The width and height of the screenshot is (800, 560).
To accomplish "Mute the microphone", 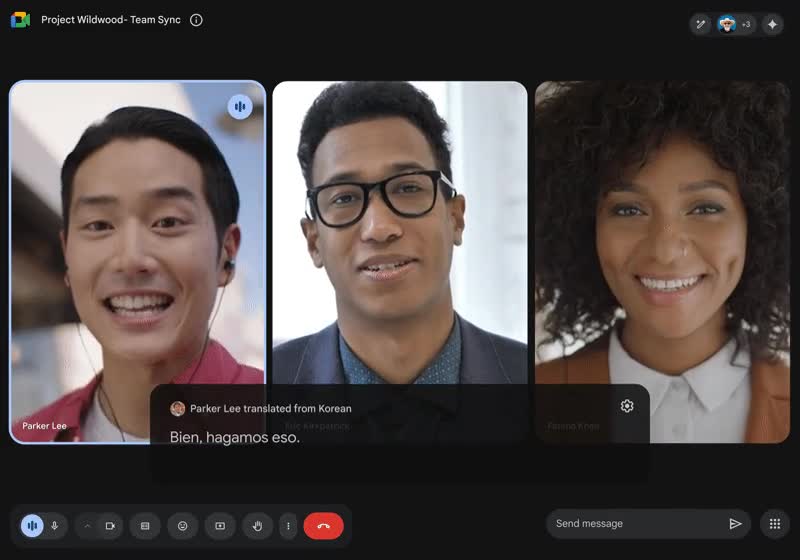I will 55,525.
